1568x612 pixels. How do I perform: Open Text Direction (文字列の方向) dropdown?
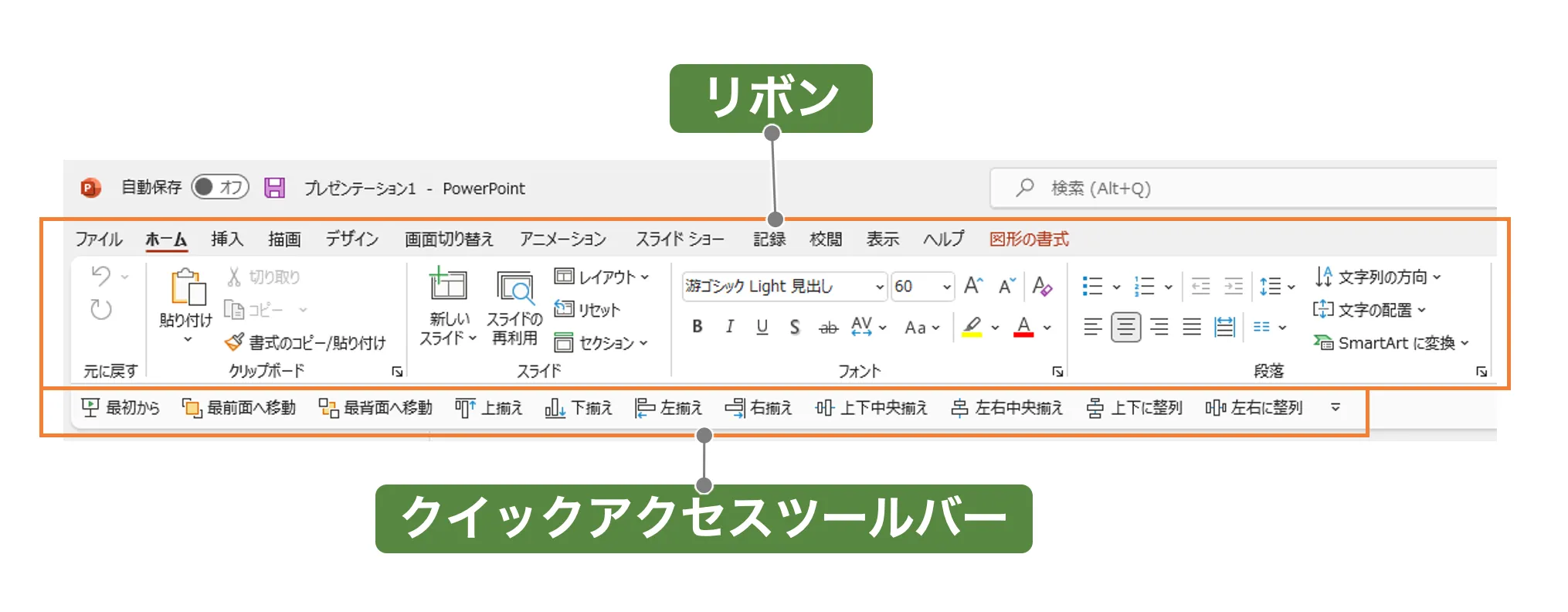(x=1378, y=277)
